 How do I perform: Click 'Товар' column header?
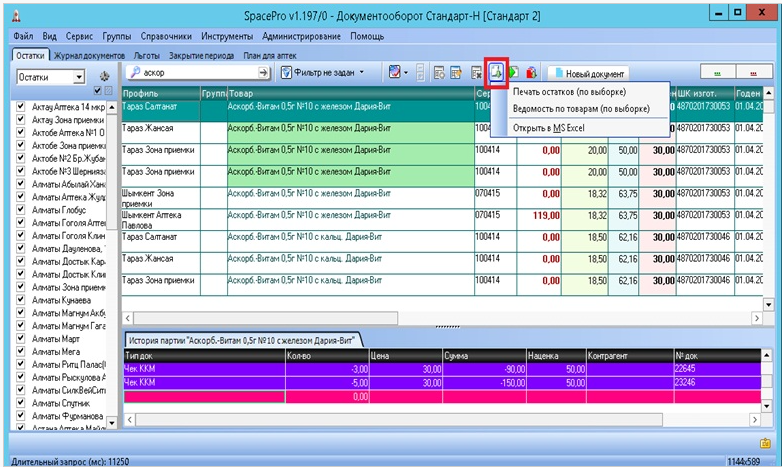(351, 93)
